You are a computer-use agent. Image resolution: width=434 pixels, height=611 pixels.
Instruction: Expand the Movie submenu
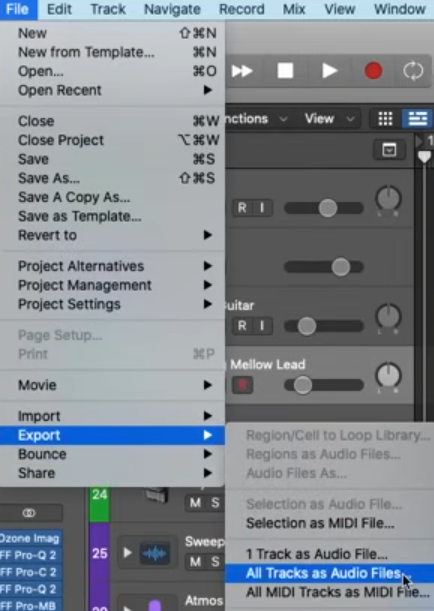coord(112,385)
